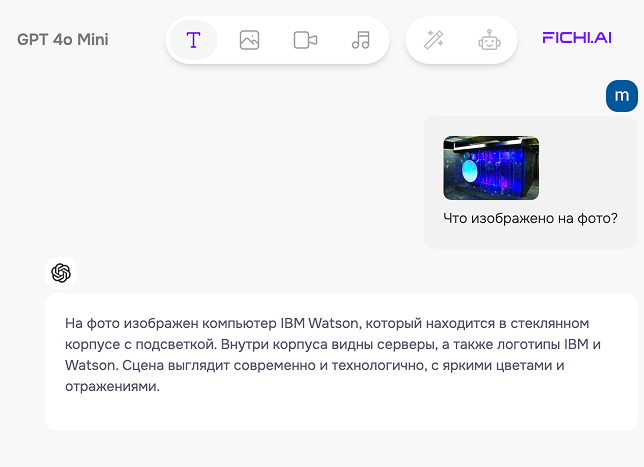644x467 pixels.
Task: Click the word 'отражениями.' in the reply
Action: point(112,386)
